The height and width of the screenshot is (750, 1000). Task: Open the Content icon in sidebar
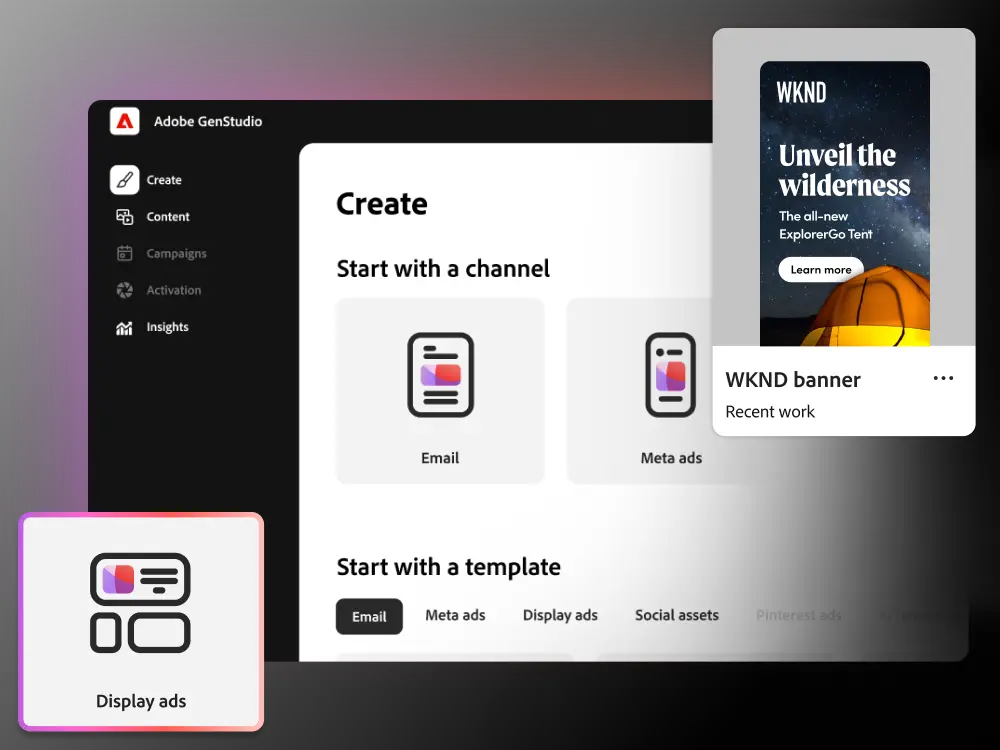(124, 217)
